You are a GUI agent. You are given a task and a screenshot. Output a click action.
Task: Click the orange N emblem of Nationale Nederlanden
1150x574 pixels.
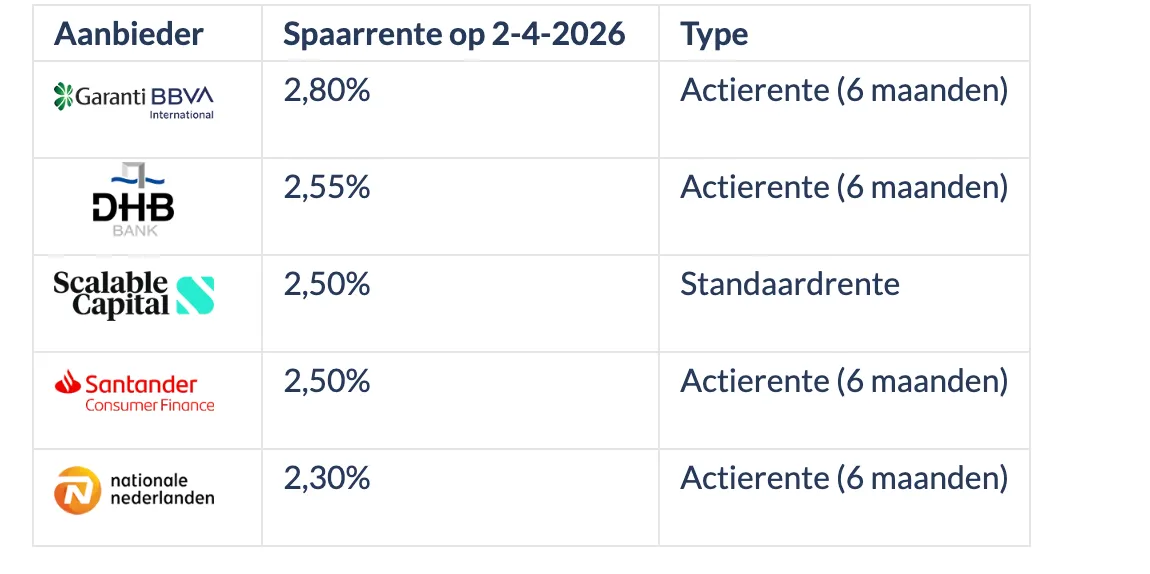pos(77,490)
